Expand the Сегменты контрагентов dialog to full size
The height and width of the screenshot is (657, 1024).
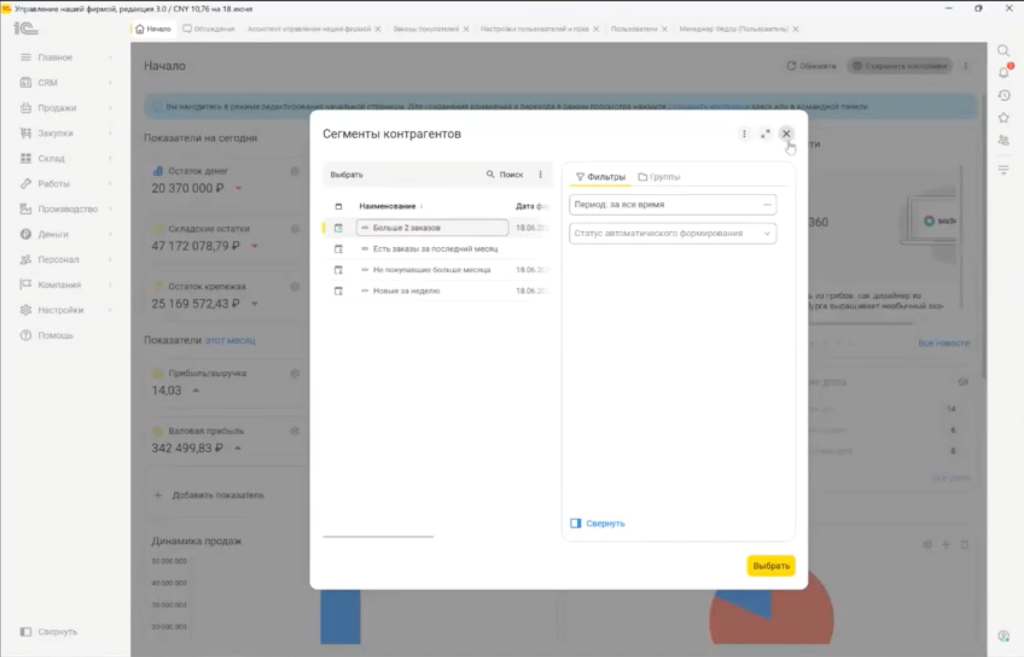point(765,133)
